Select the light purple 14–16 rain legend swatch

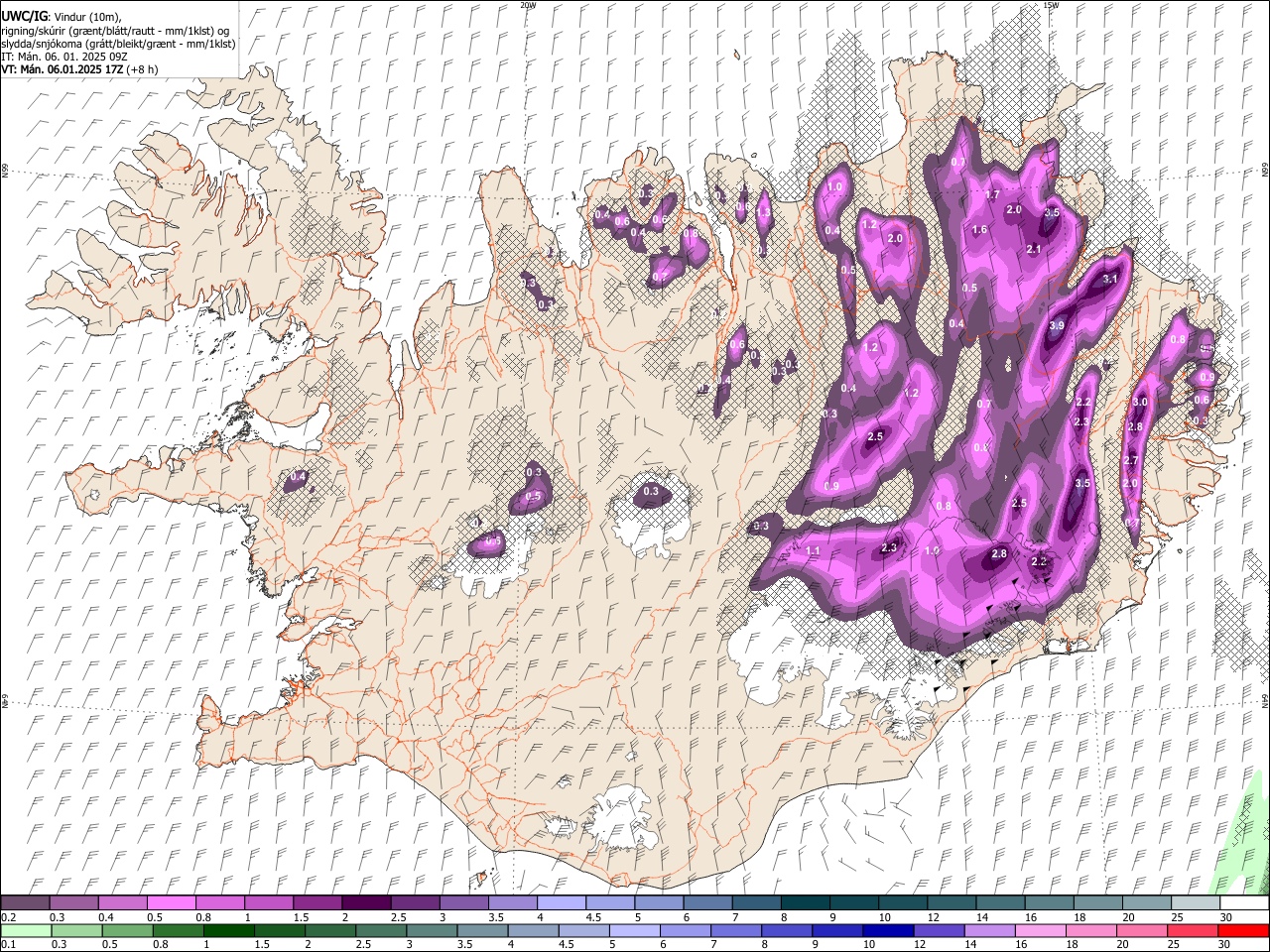pos(989,930)
